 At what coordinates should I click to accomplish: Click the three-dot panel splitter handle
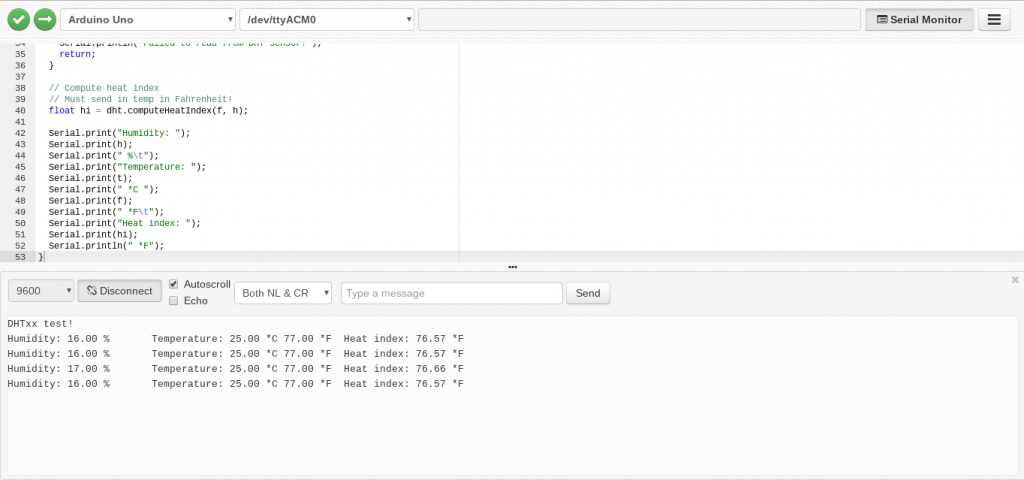click(512, 267)
